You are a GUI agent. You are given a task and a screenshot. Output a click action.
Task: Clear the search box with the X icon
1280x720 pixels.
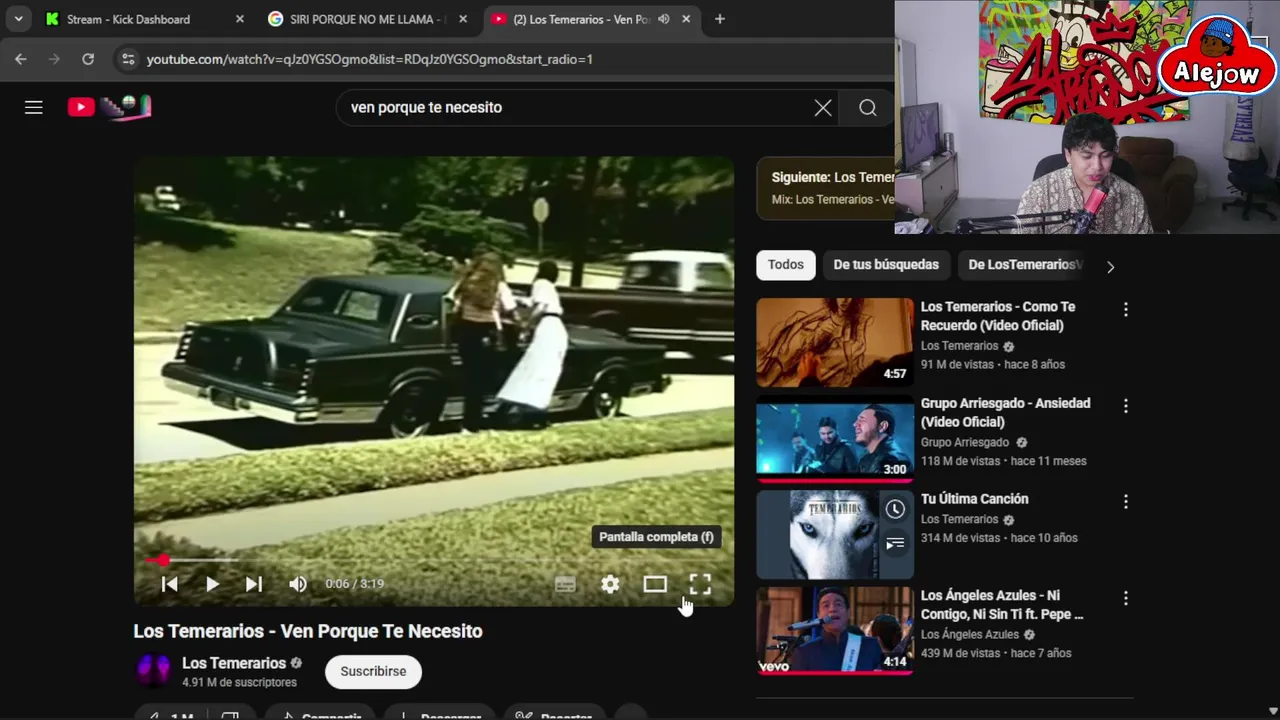(823, 108)
